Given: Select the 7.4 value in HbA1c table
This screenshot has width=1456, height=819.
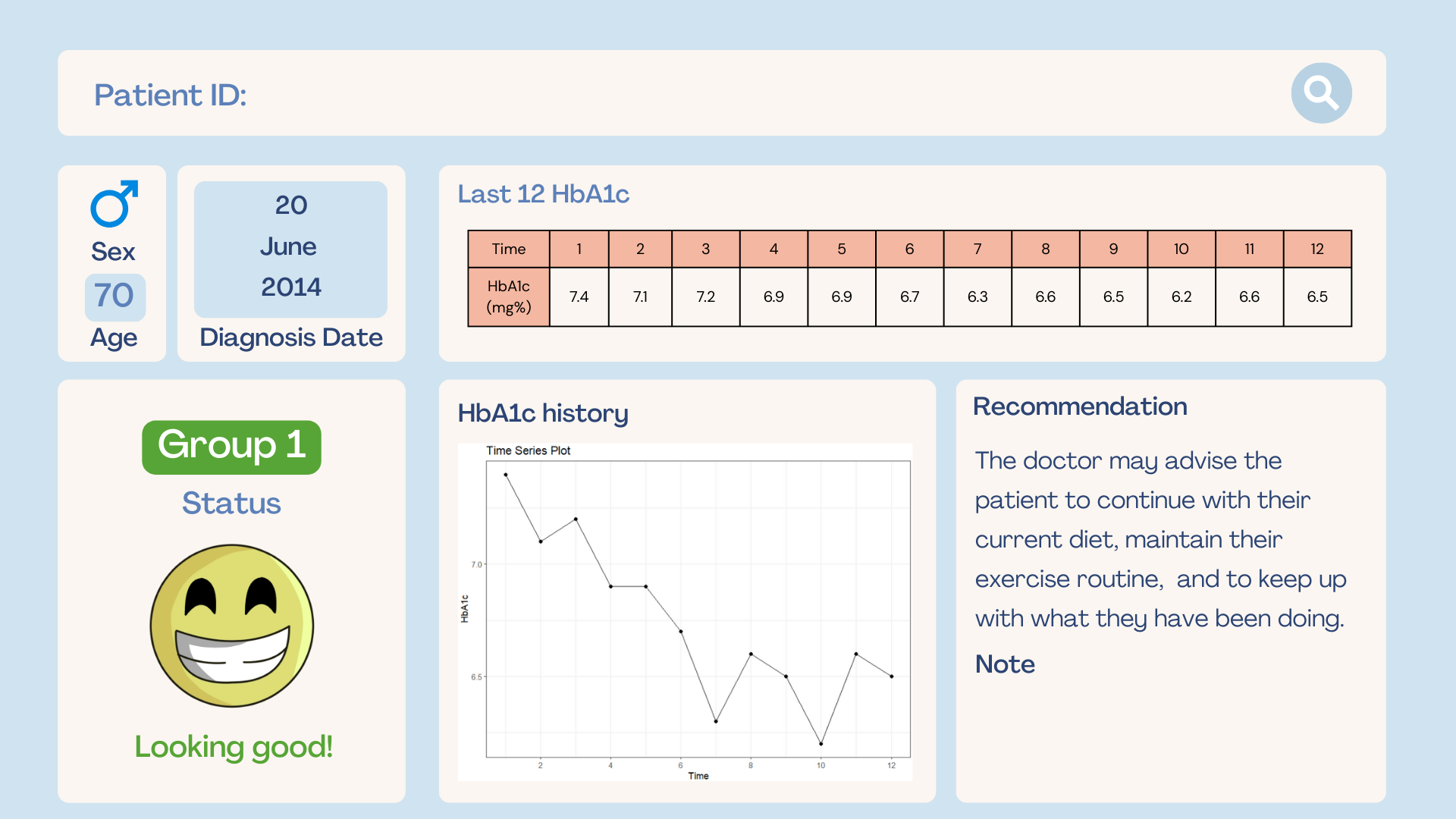Looking at the screenshot, I should point(579,297).
